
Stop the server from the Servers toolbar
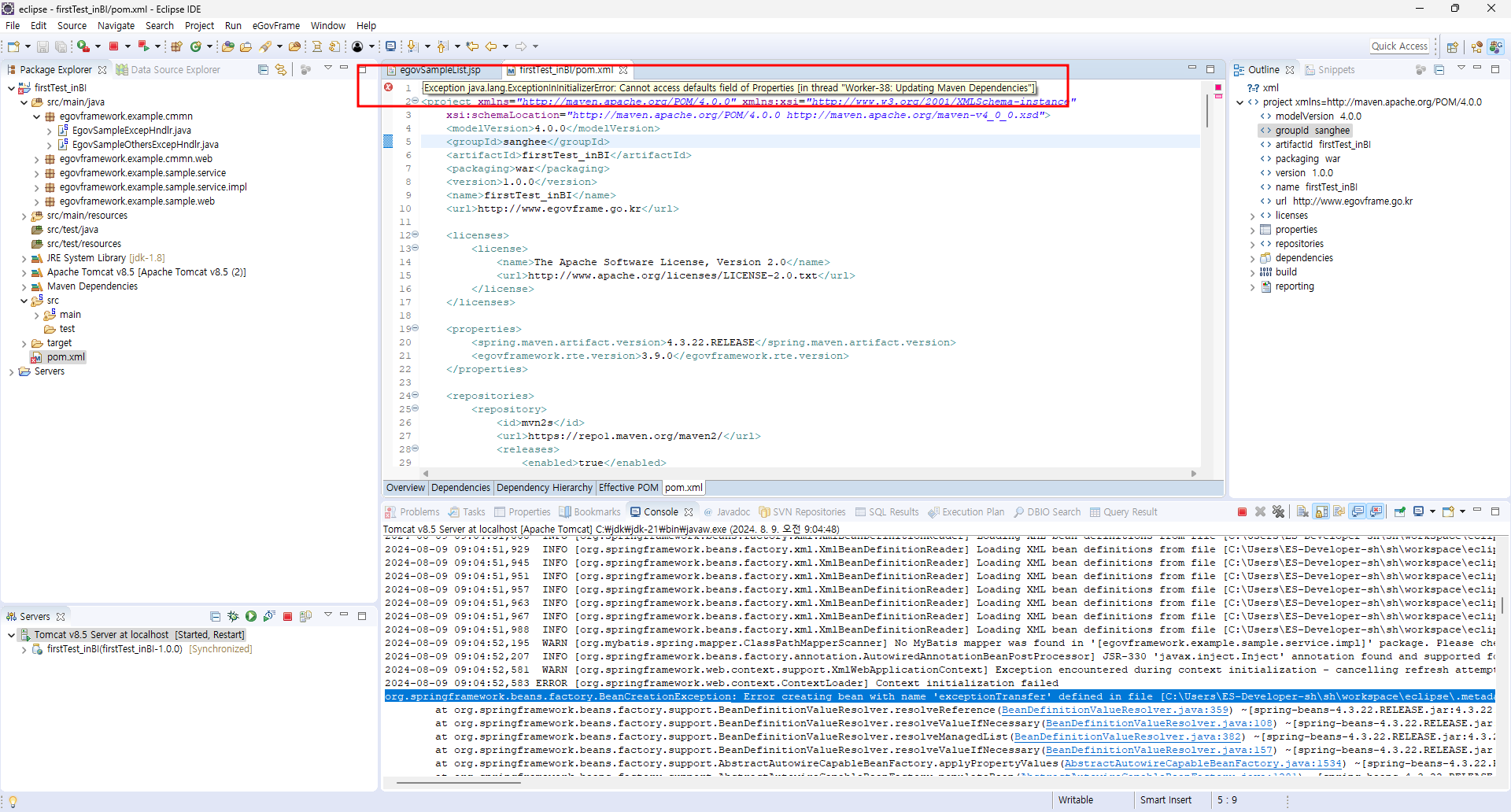pos(288,616)
